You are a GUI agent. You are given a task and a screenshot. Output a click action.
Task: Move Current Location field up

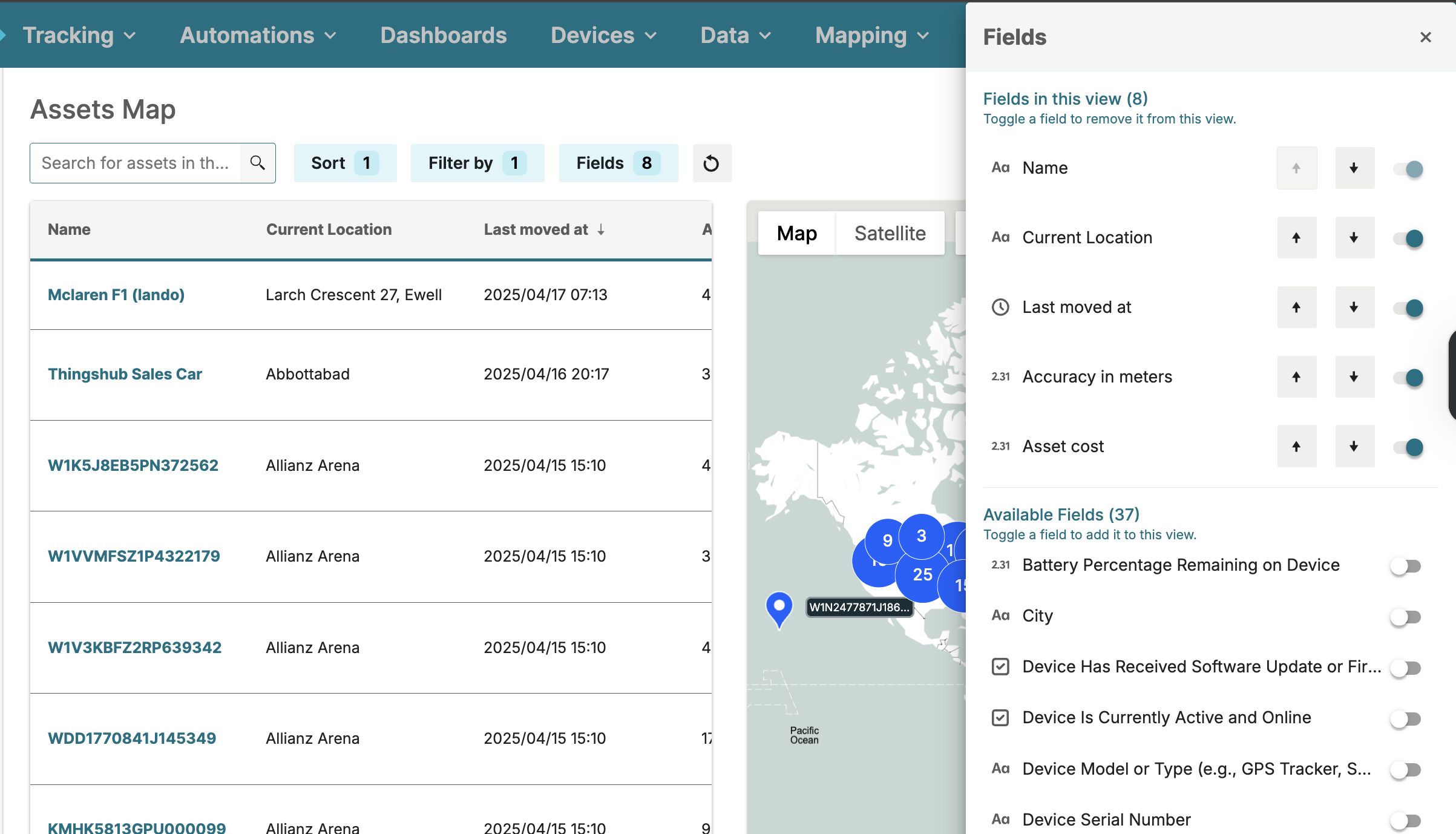(x=1296, y=238)
